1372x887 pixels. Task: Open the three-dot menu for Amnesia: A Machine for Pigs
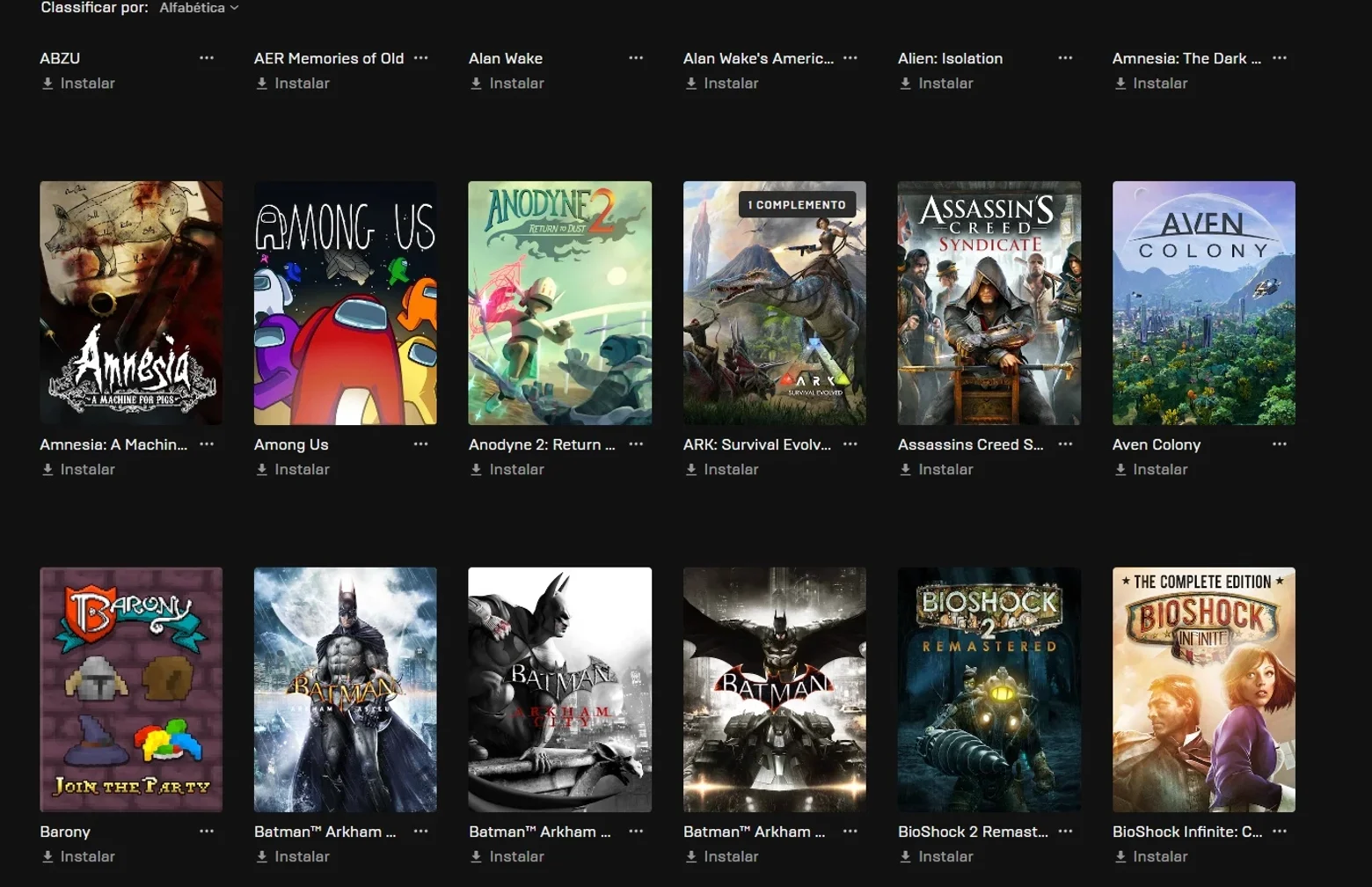click(x=207, y=444)
